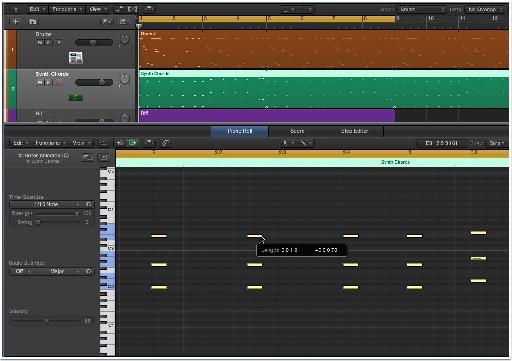Switch to the Score tab
The width and height of the screenshot is (512, 361).
point(297,131)
